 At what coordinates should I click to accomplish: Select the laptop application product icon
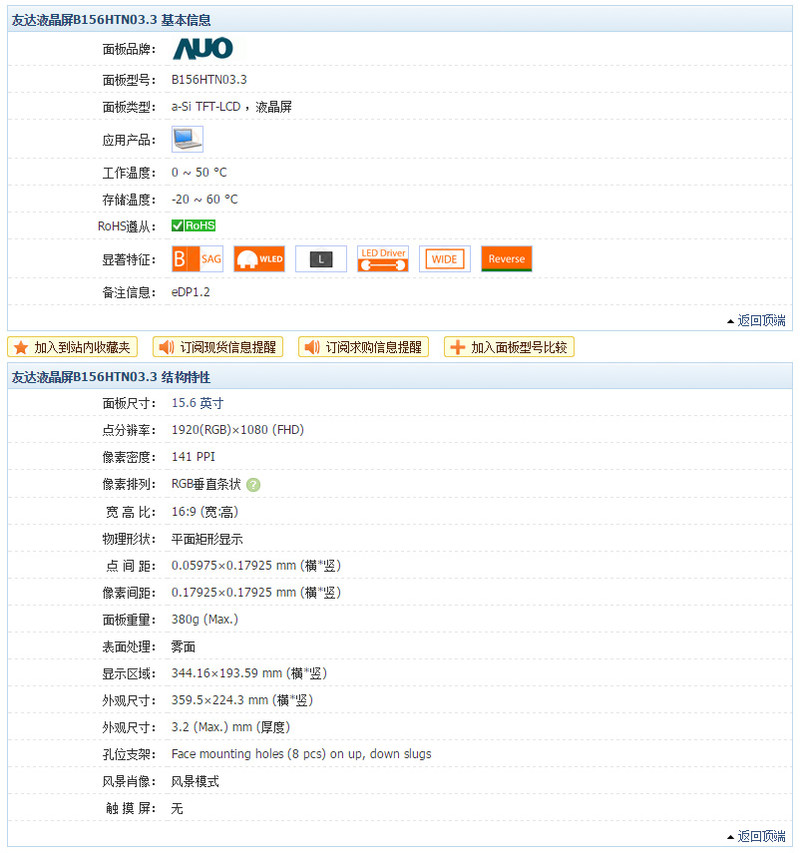[x=186, y=138]
